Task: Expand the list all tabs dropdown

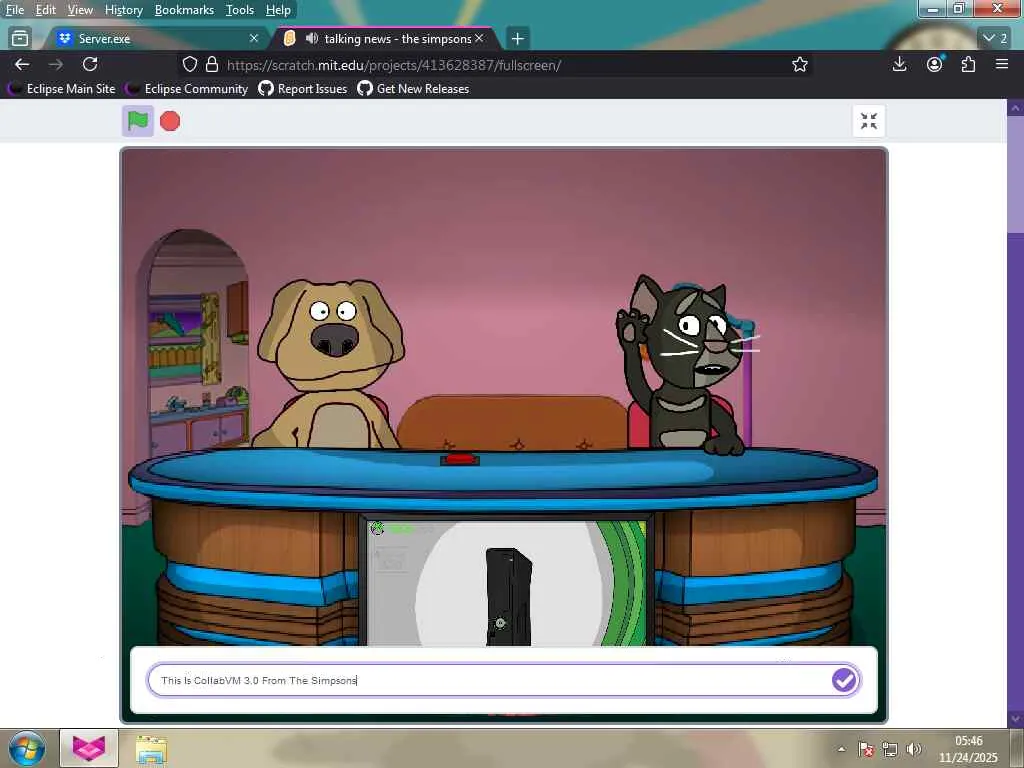Action: pyautogui.click(x=995, y=39)
